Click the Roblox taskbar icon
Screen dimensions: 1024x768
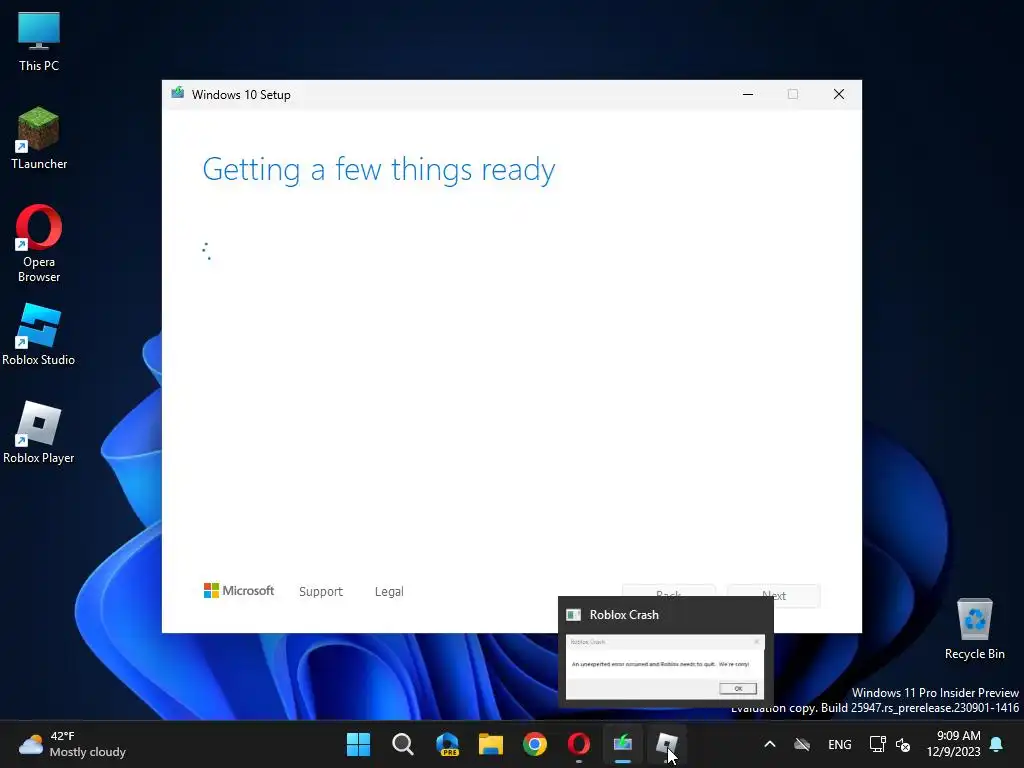pos(667,744)
